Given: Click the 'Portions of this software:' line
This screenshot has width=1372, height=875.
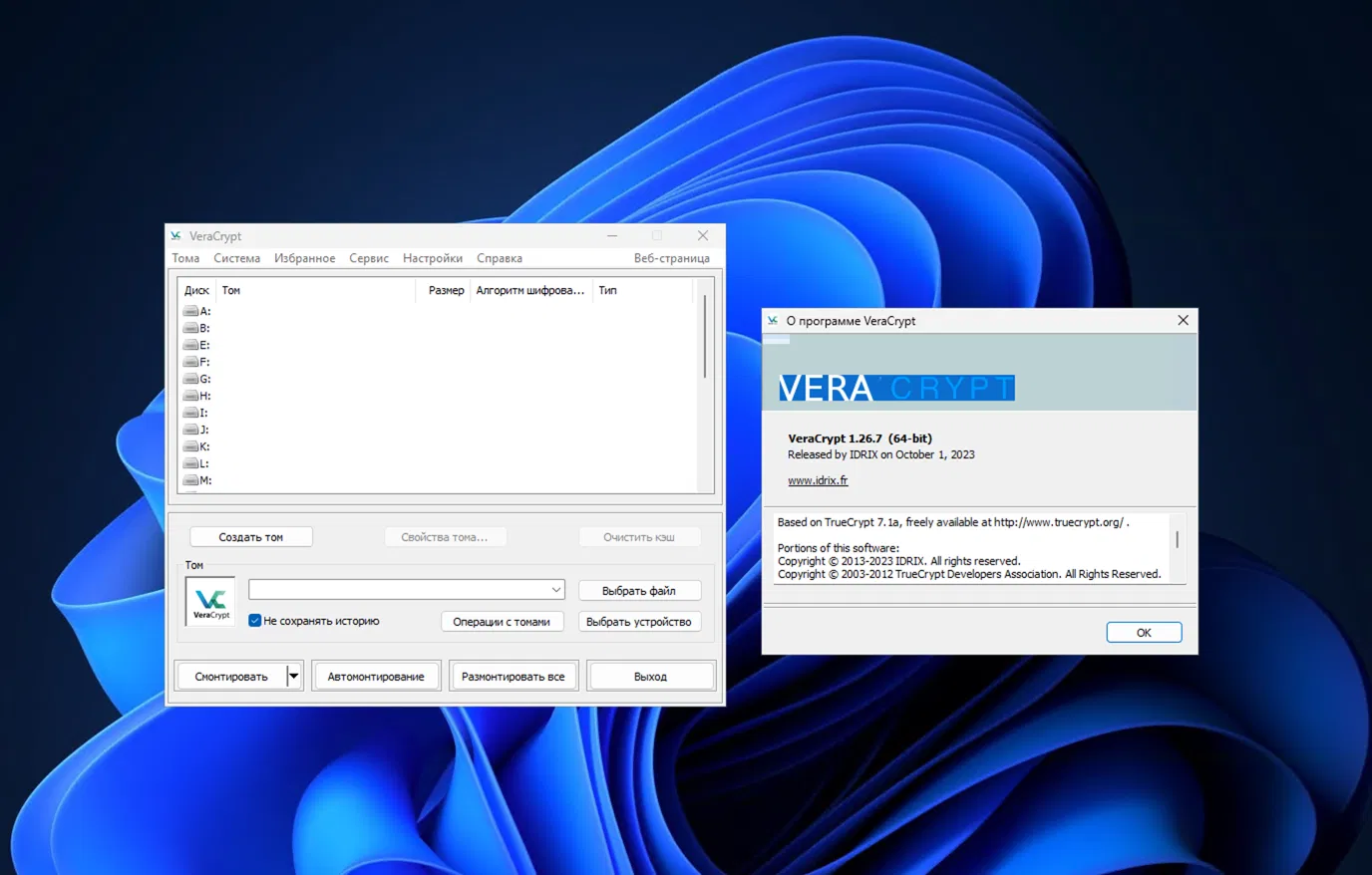Looking at the screenshot, I should [839, 548].
